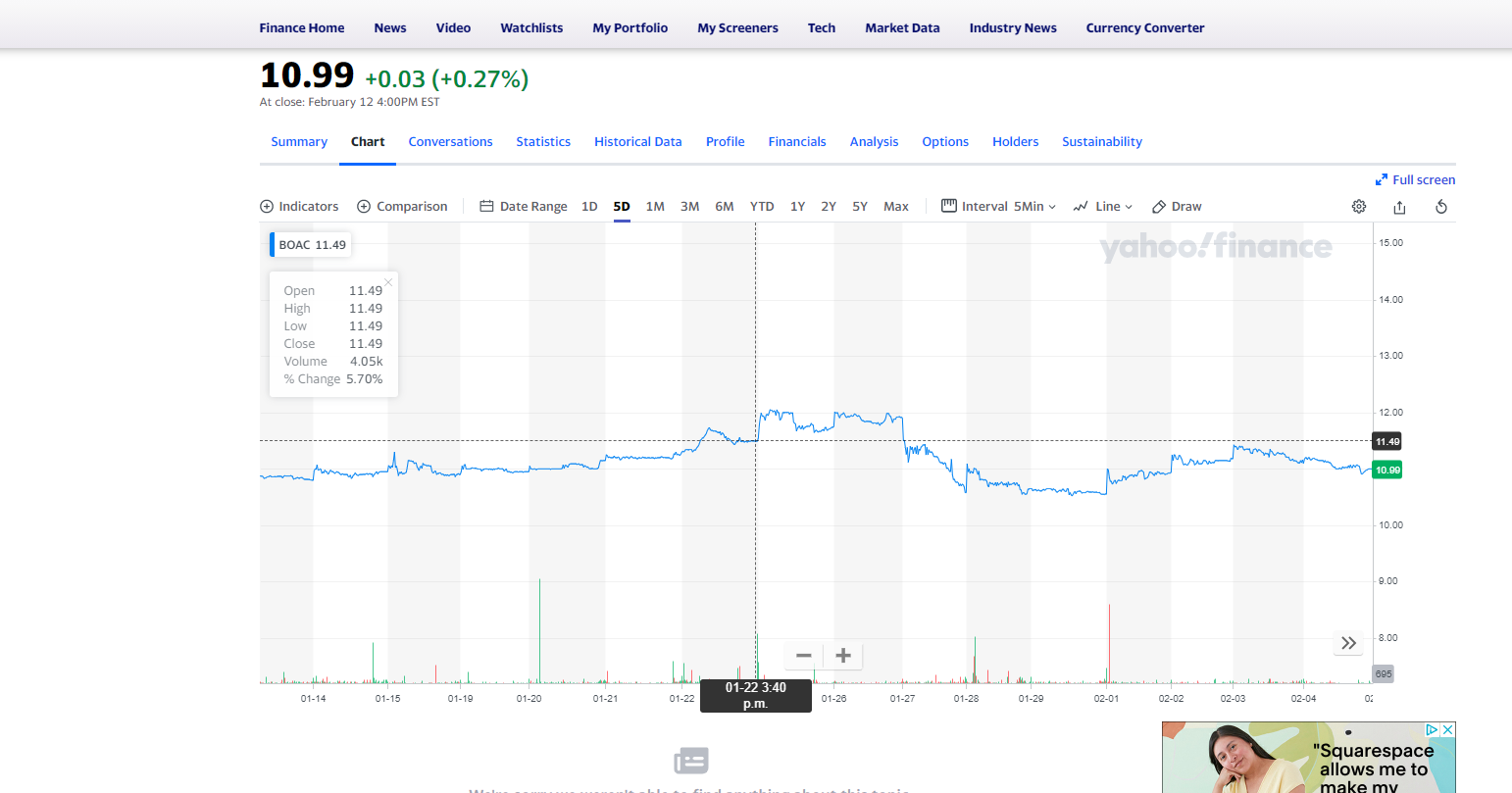Click the 10.99 current price tag
The image size is (1512, 793).
1387,471
